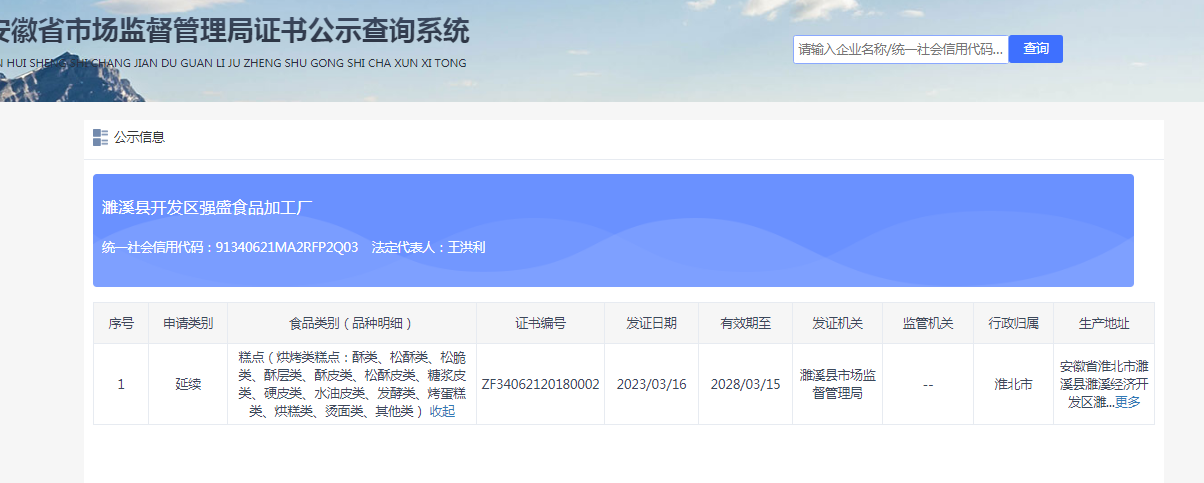Collapse food category details via 收起

click(442, 411)
